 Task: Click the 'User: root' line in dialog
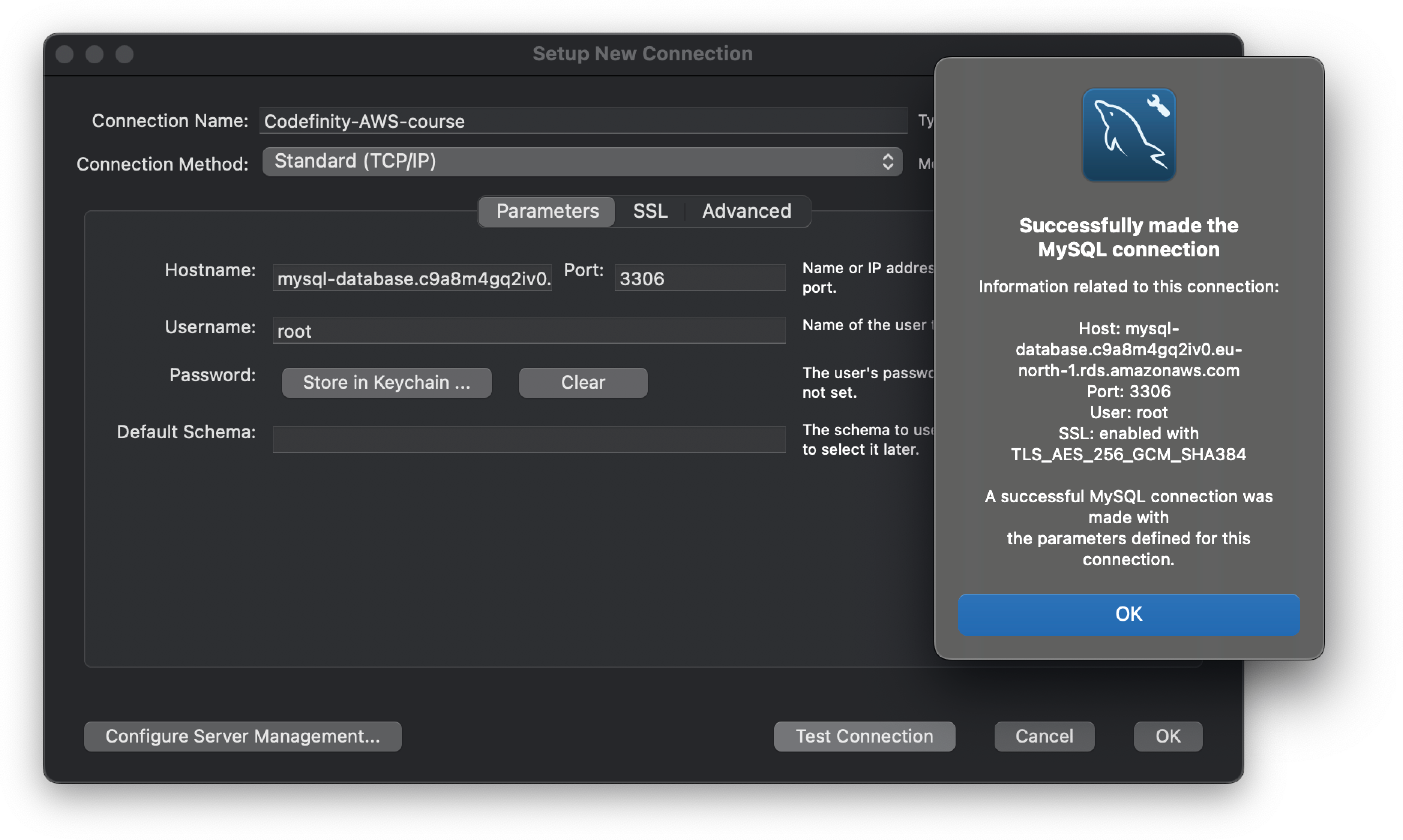pyautogui.click(x=1128, y=412)
